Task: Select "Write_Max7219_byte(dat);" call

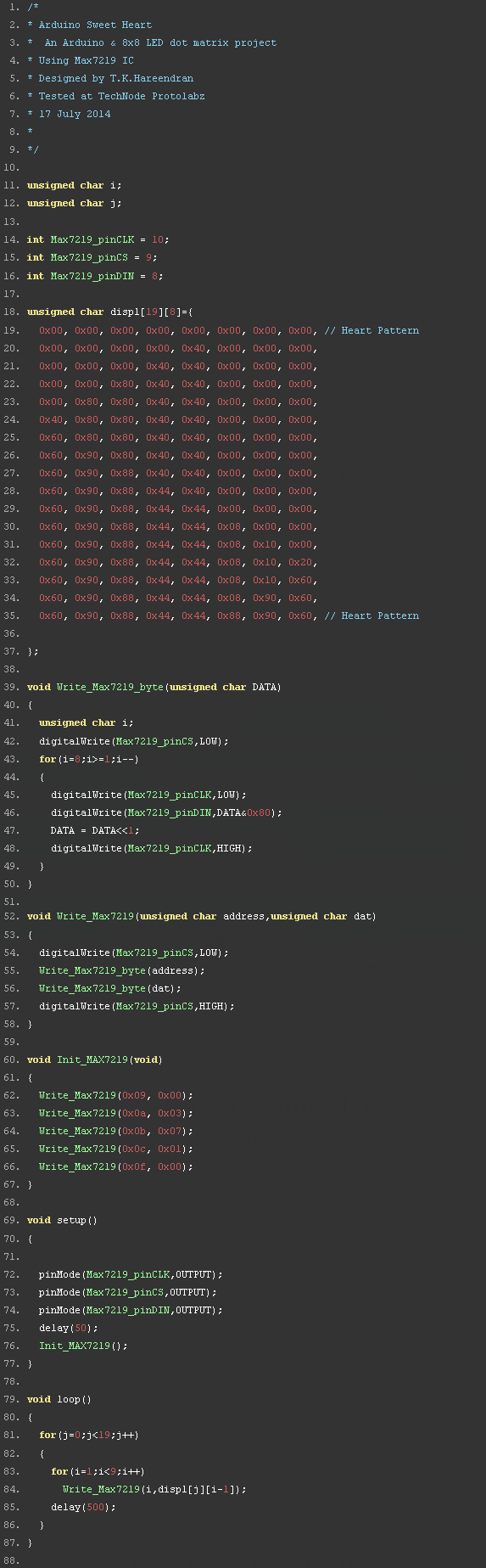Action: [110, 988]
